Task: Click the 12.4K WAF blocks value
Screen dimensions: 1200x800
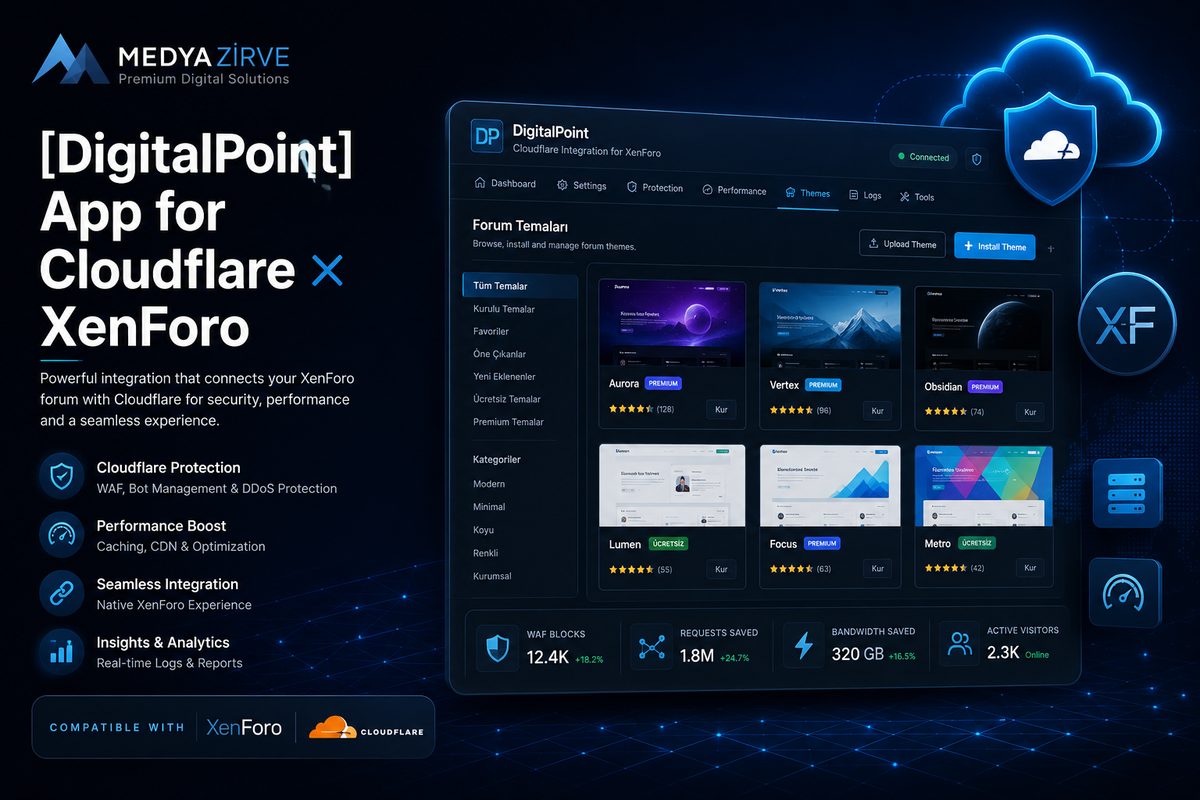Action: click(548, 656)
